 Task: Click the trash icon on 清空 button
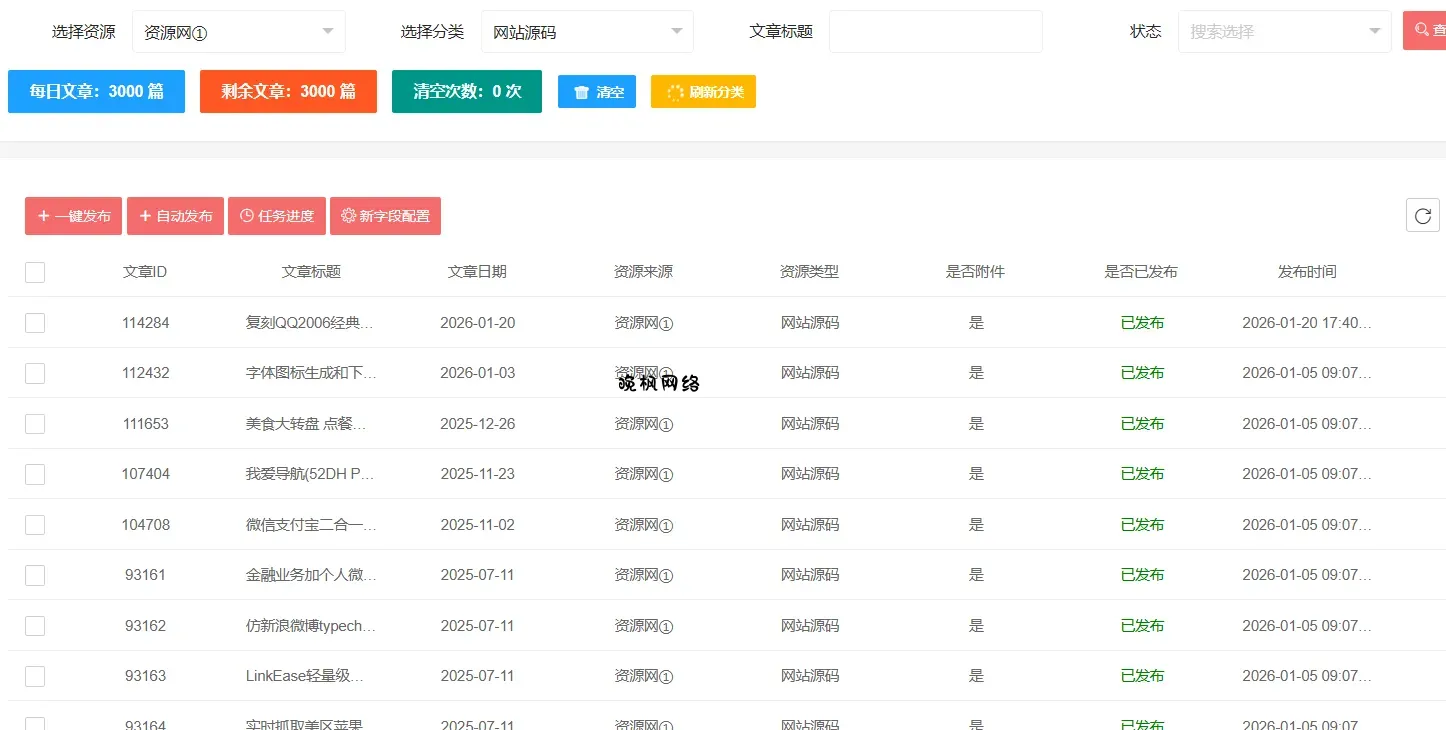click(x=581, y=92)
